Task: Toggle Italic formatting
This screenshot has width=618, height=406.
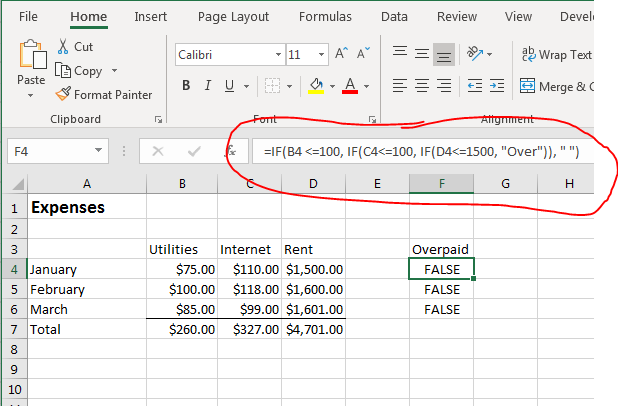Action: pyautogui.click(x=208, y=86)
